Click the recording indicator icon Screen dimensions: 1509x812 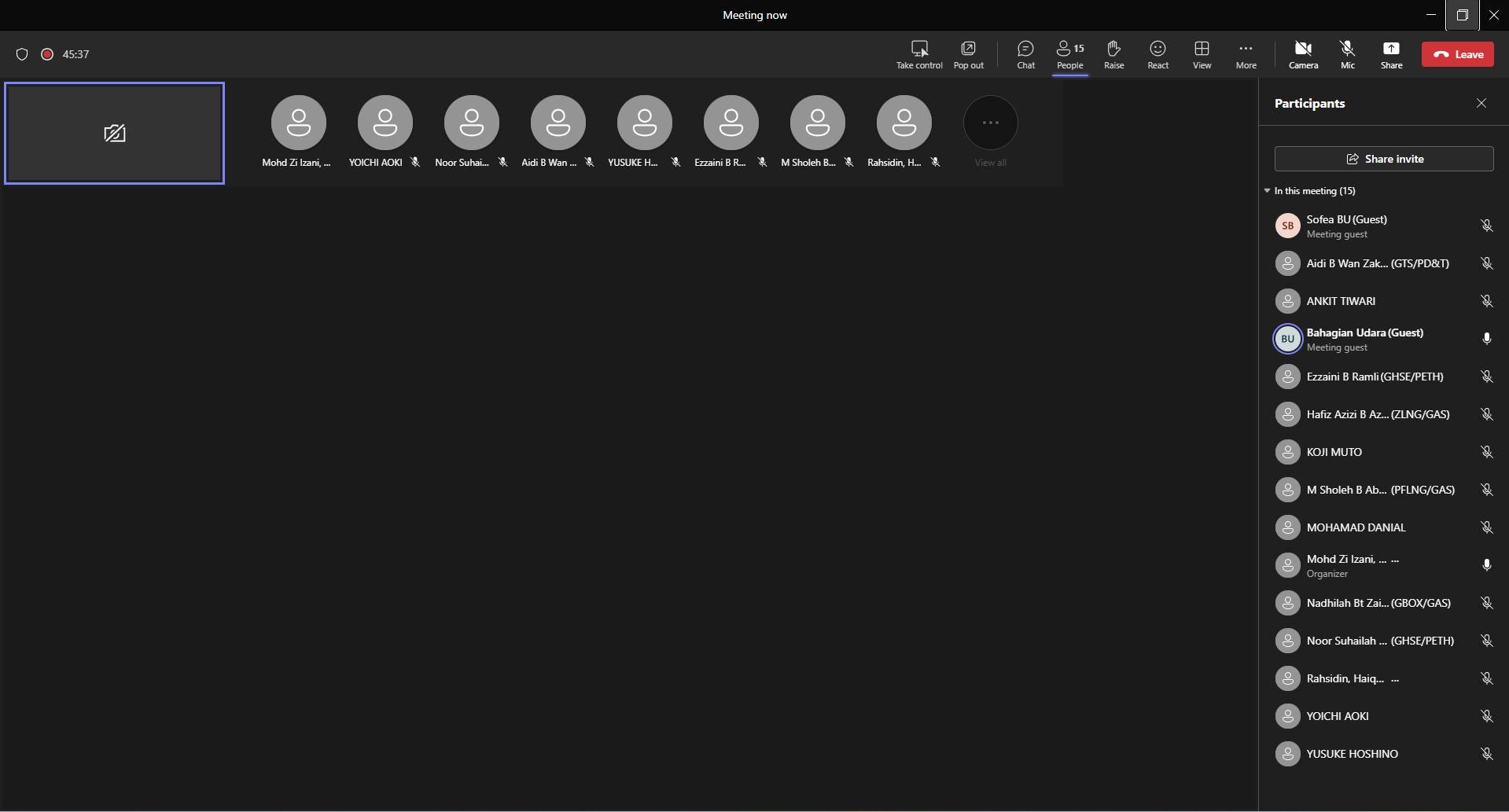pos(47,54)
